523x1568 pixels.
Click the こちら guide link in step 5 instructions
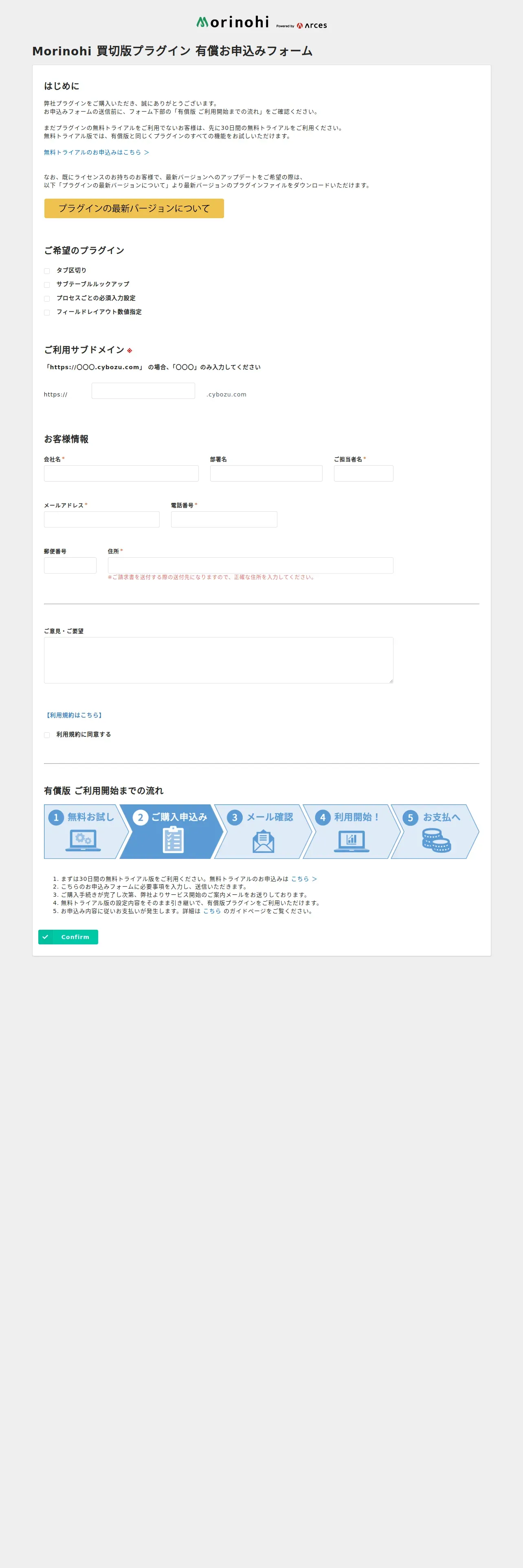212,911
